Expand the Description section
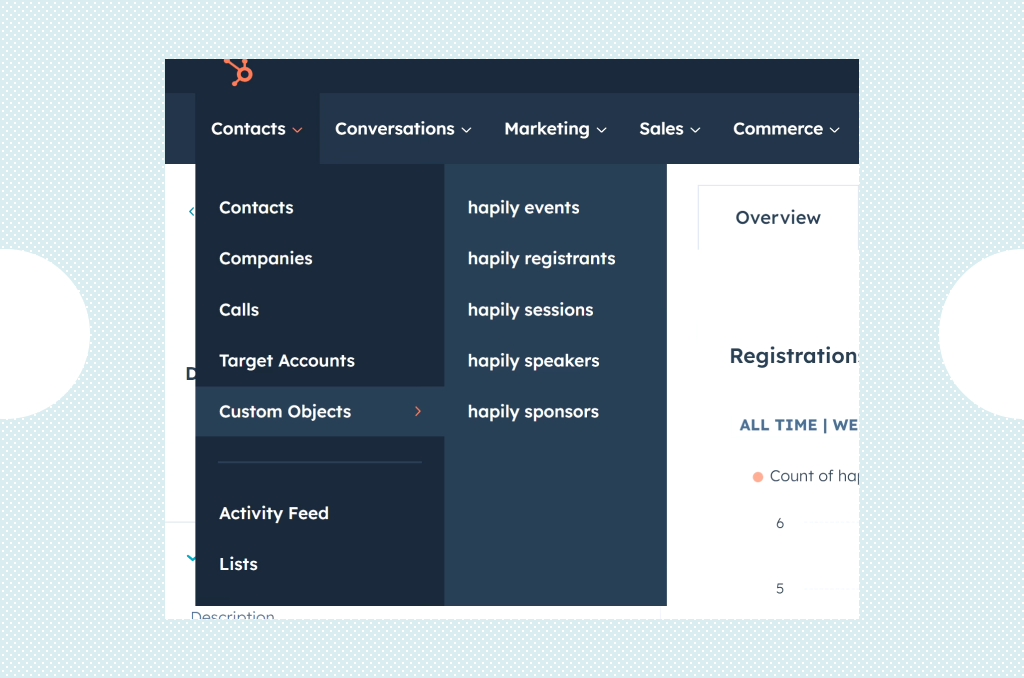The height and width of the screenshot is (678, 1024). (190, 560)
